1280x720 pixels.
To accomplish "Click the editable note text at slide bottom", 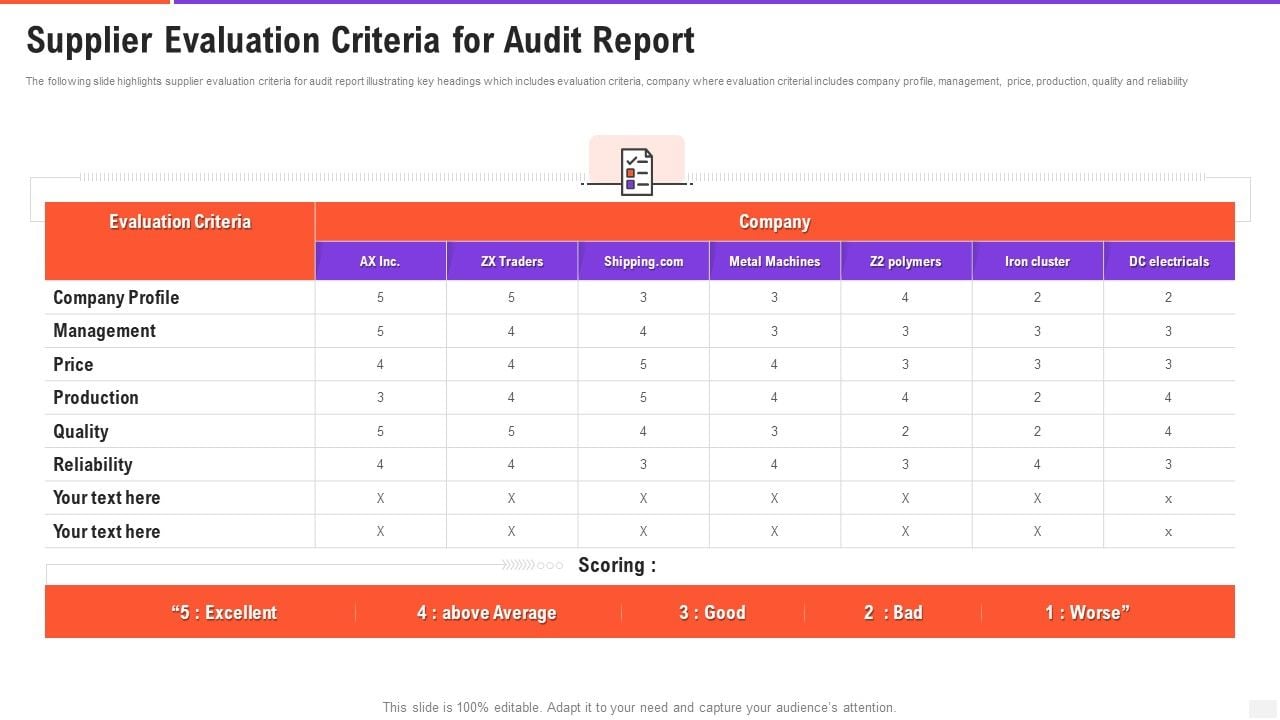I will click(639, 707).
